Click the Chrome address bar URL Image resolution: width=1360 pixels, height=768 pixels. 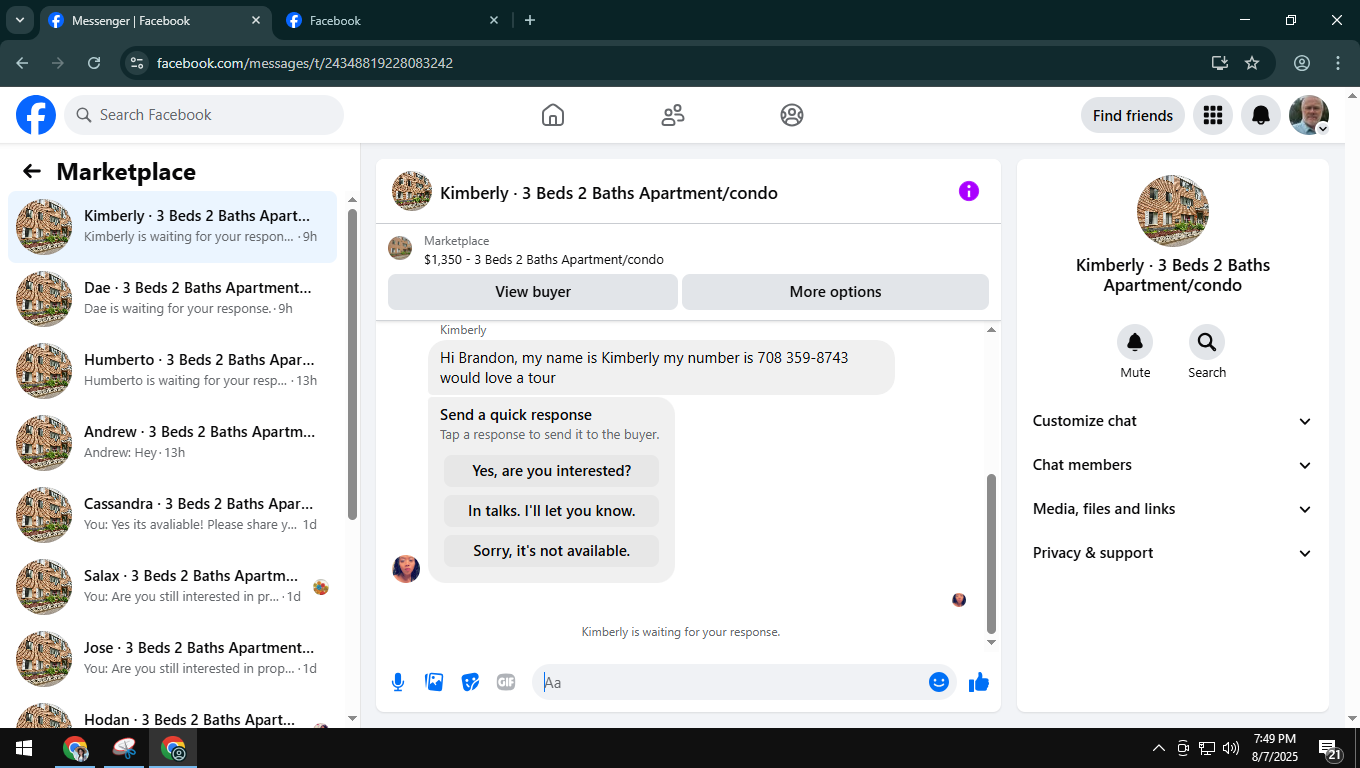305,63
